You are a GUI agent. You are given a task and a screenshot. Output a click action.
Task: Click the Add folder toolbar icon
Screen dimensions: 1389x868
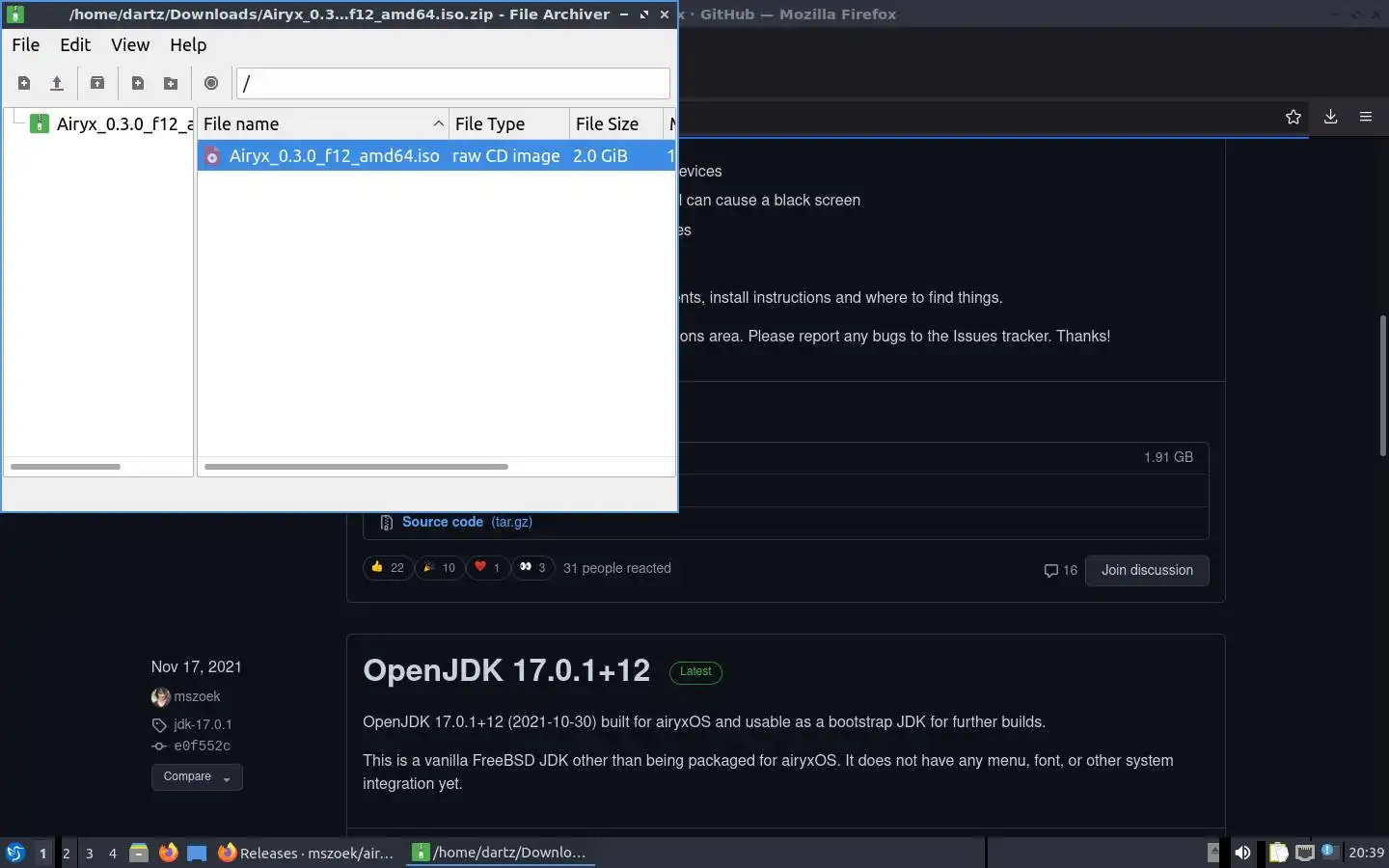tap(171, 83)
